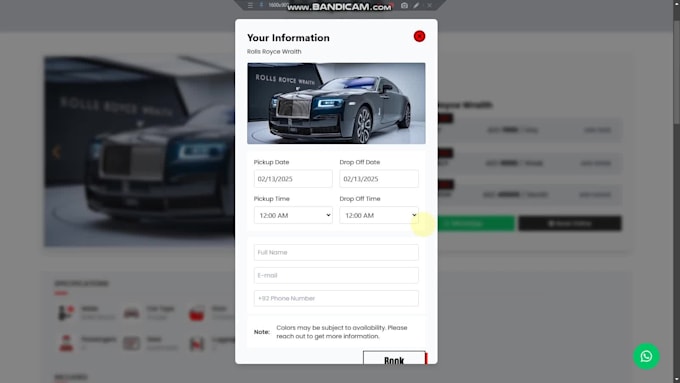680x383 pixels.
Task: Close the Your Information dialog with the red button
Action: pos(419,36)
